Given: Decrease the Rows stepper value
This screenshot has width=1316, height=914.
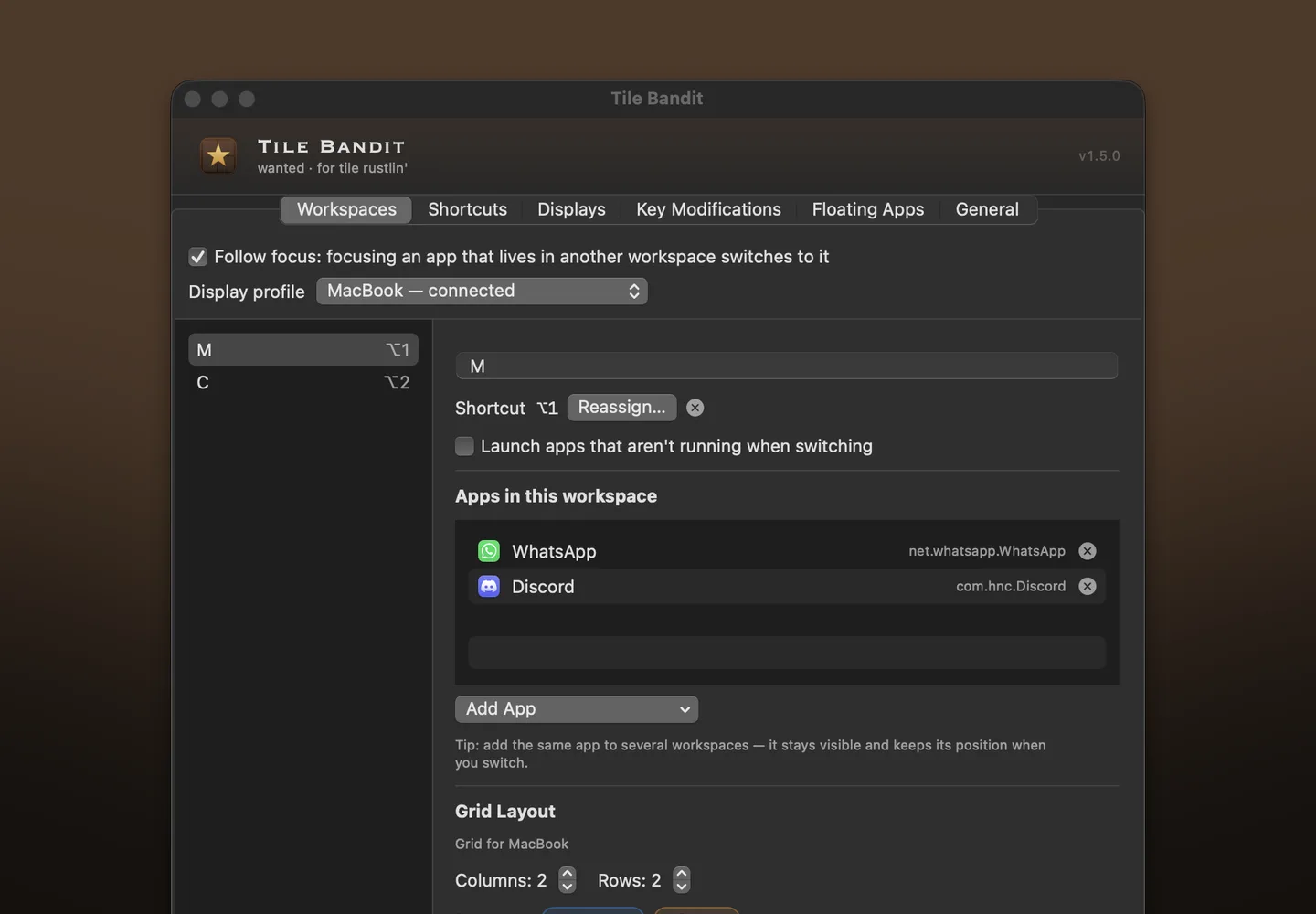Looking at the screenshot, I should pos(682,887).
